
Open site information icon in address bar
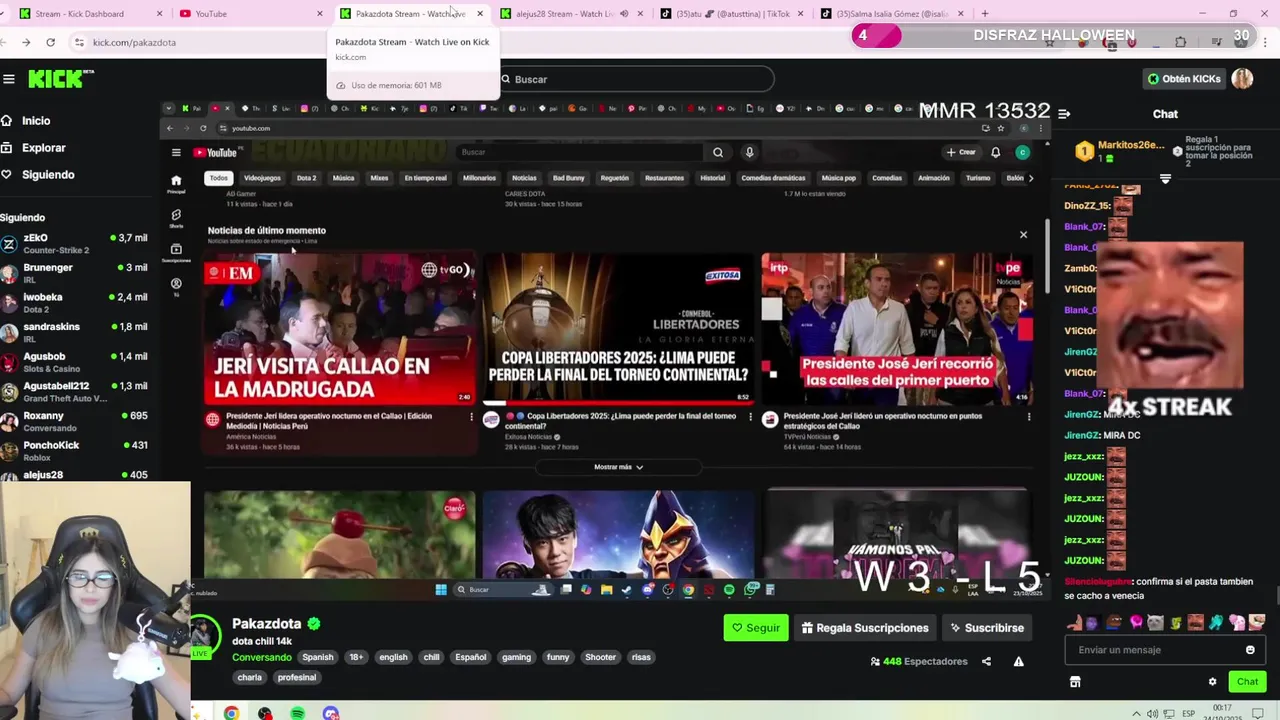coord(79,42)
